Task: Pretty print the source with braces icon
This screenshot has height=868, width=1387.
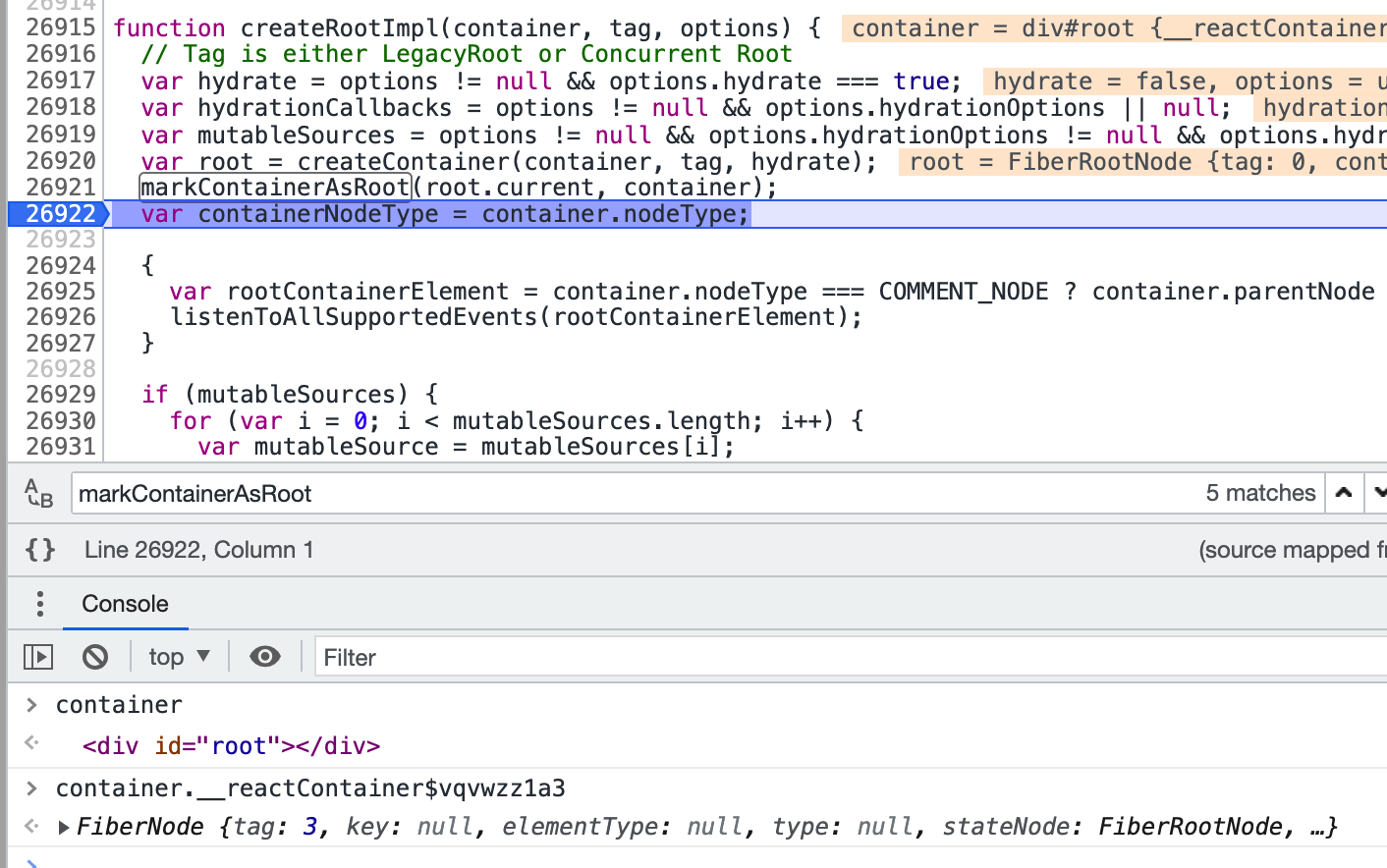Action: click(x=40, y=550)
